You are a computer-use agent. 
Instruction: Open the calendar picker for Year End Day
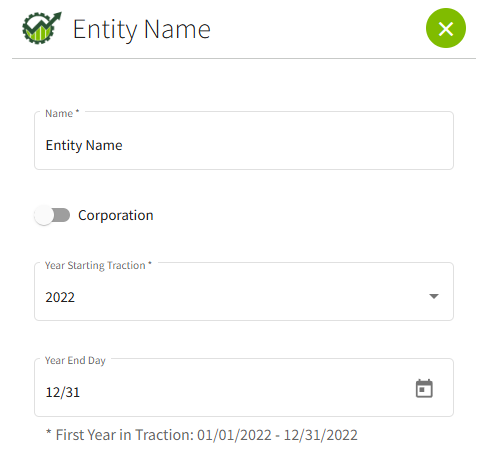(424, 388)
